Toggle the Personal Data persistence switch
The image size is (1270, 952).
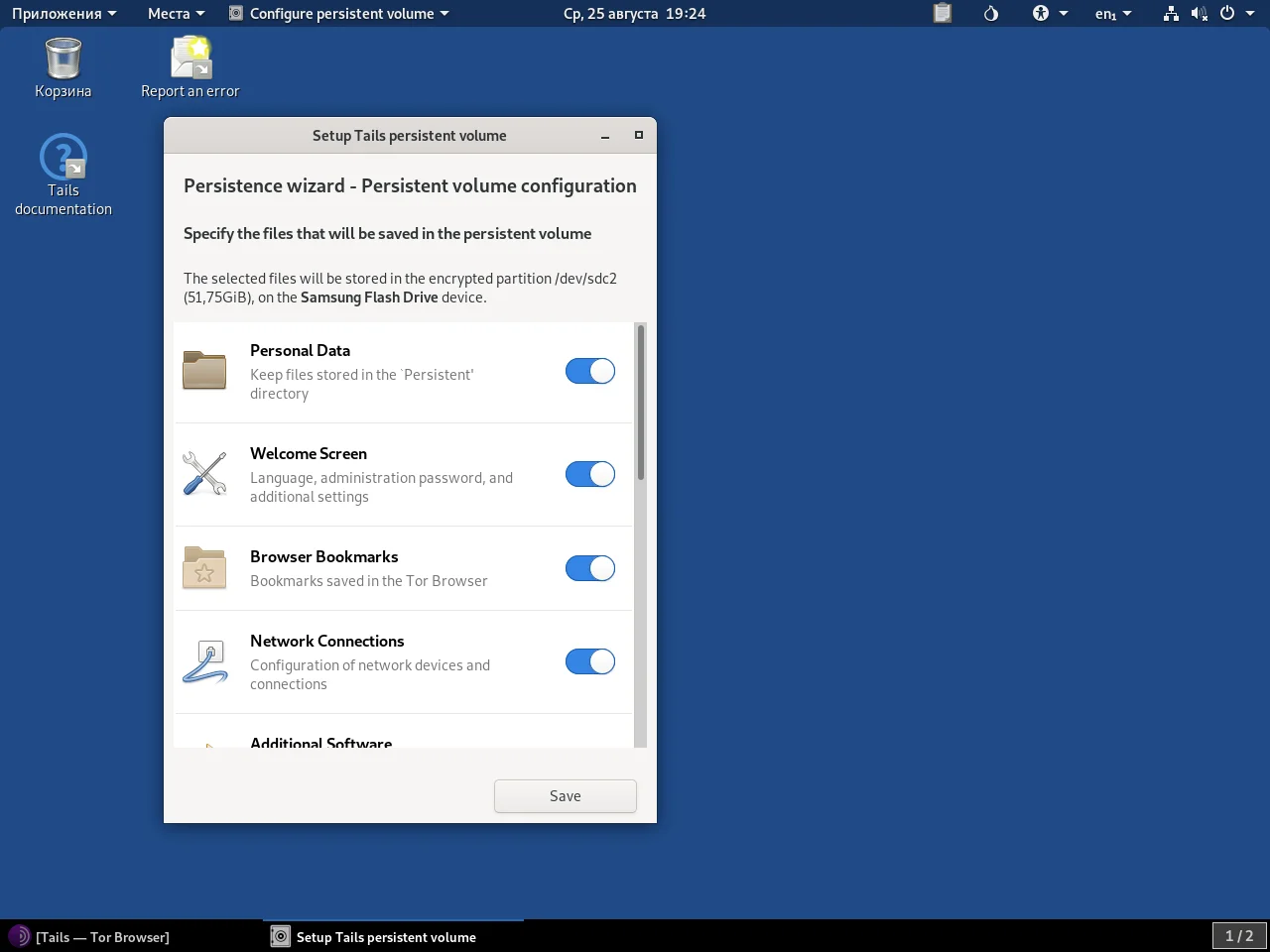[x=590, y=371]
